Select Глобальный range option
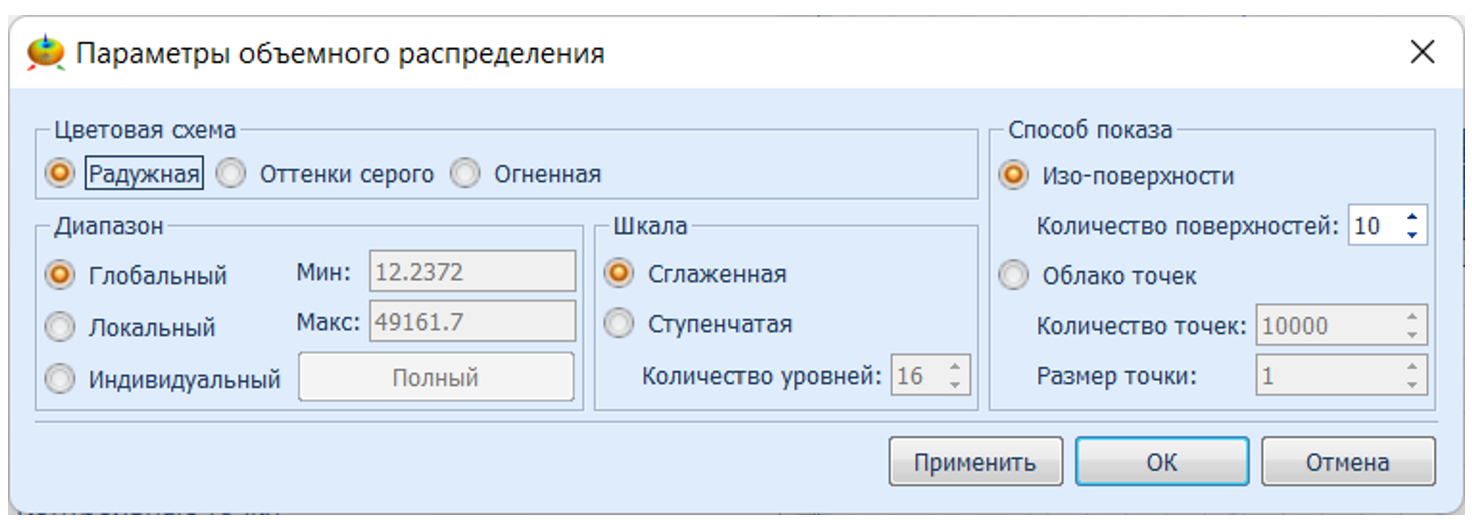Viewport: 1472px width, 520px height. click(60, 275)
